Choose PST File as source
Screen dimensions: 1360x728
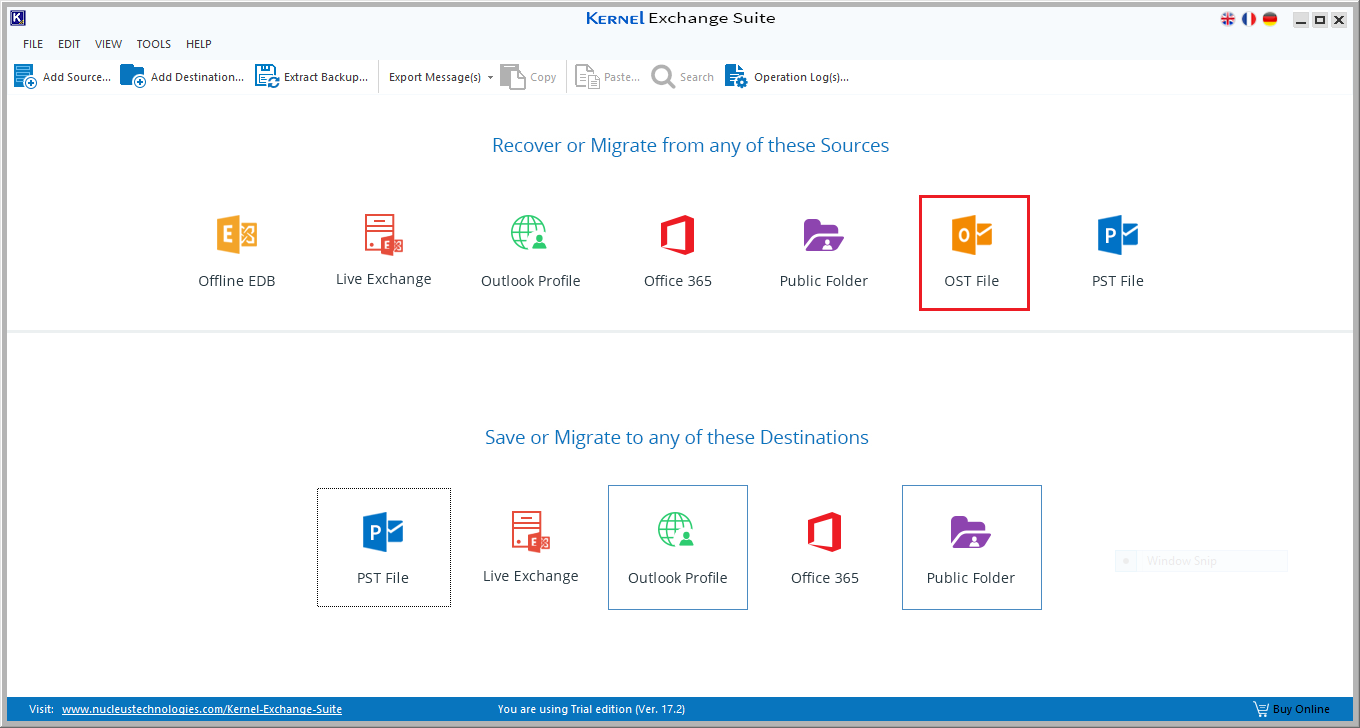pos(1118,253)
